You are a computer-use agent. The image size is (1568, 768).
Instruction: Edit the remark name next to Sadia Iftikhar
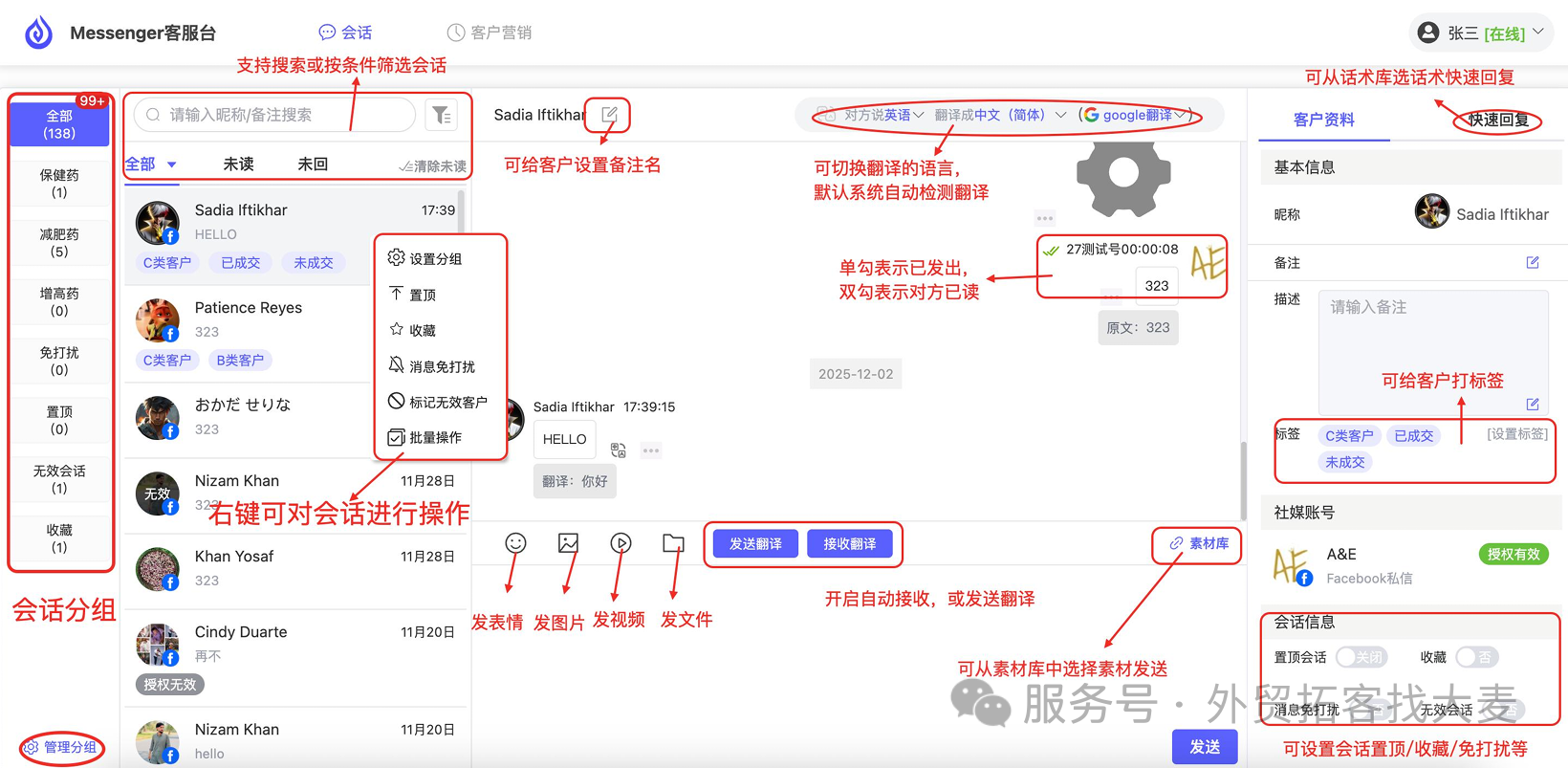(x=609, y=115)
